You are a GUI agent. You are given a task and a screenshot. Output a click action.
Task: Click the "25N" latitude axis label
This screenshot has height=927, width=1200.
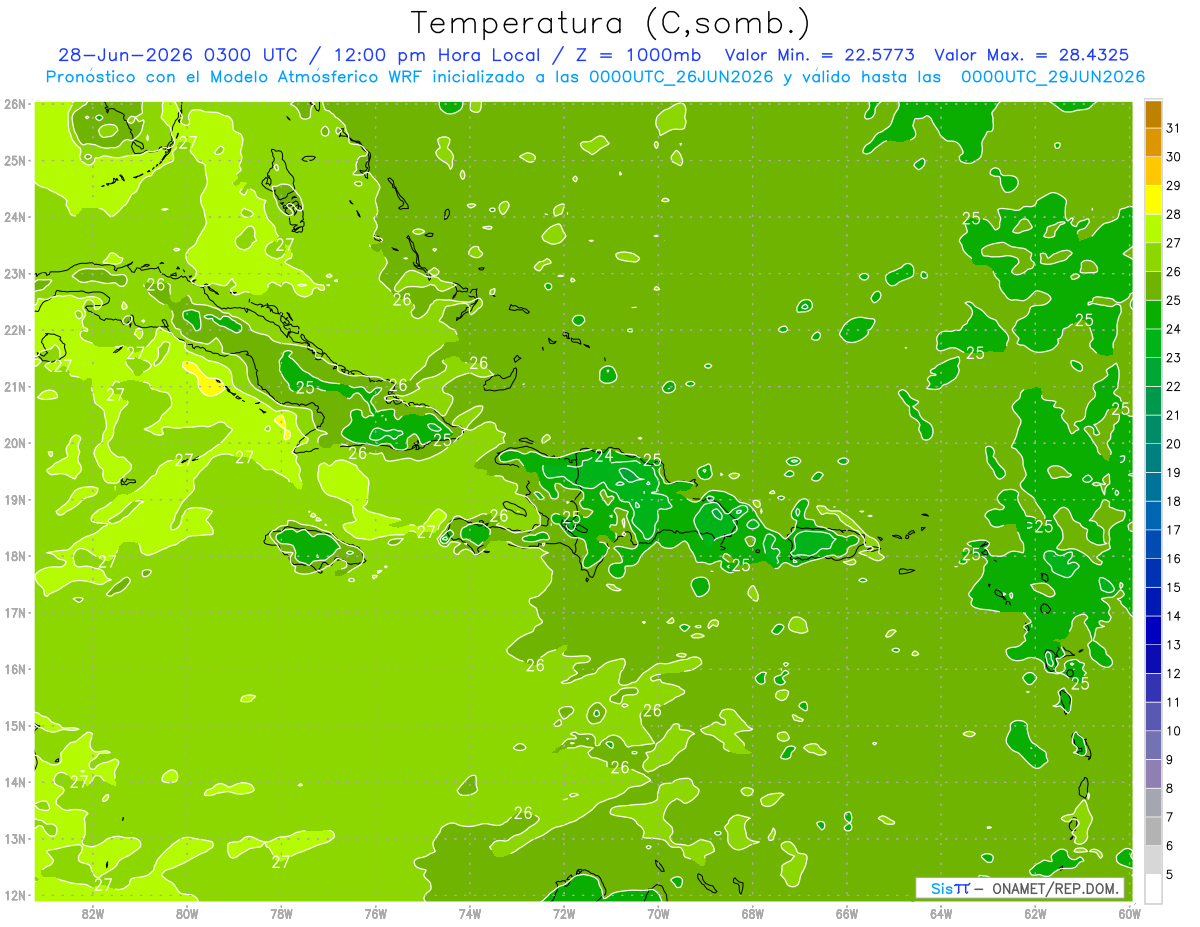[16, 160]
